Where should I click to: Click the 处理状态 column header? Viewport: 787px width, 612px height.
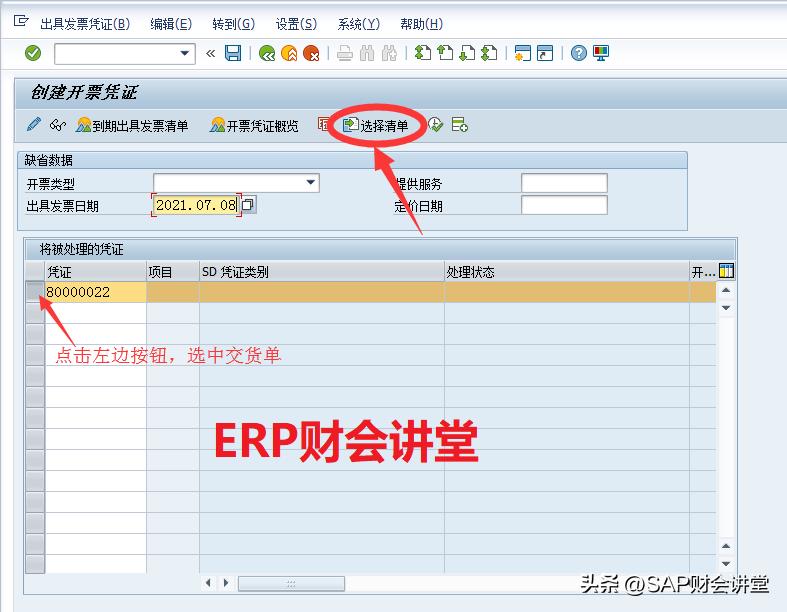[x=567, y=272]
